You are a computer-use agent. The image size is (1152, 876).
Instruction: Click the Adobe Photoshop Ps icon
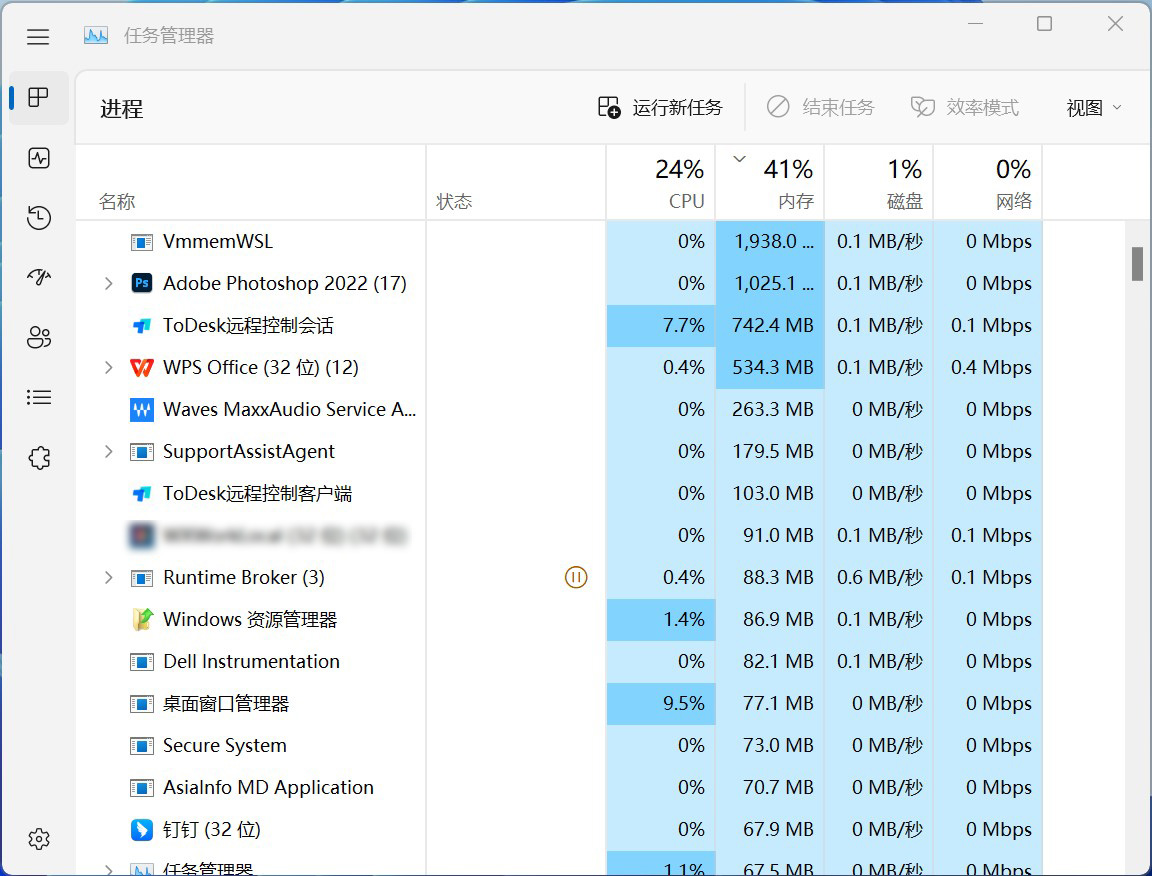click(142, 283)
